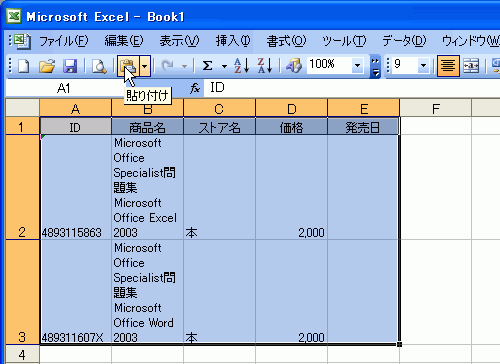Open the zoom percentage dropdown arrow

pyautogui.click(x=357, y=65)
